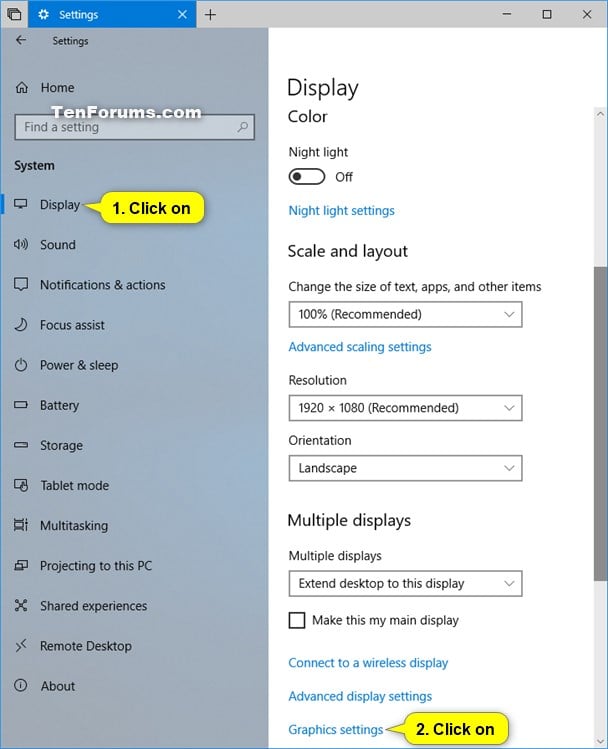Image resolution: width=608 pixels, height=749 pixels.
Task: Click the Display monitor icon
Action: click(x=21, y=204)
